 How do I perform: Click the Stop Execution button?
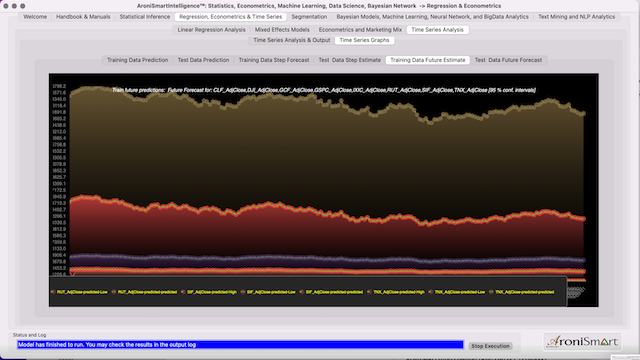click(490, 346)
